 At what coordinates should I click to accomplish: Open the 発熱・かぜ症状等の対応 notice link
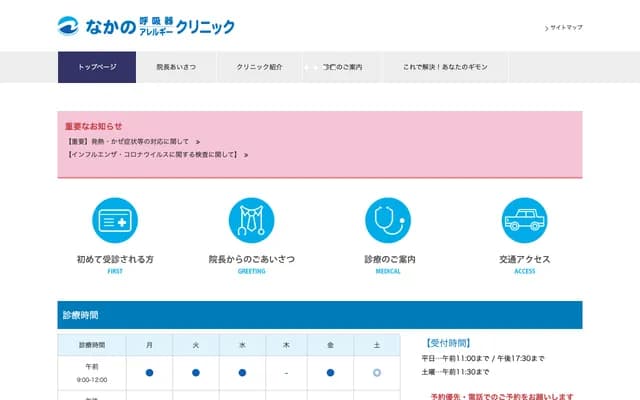[x=133, y=142]
